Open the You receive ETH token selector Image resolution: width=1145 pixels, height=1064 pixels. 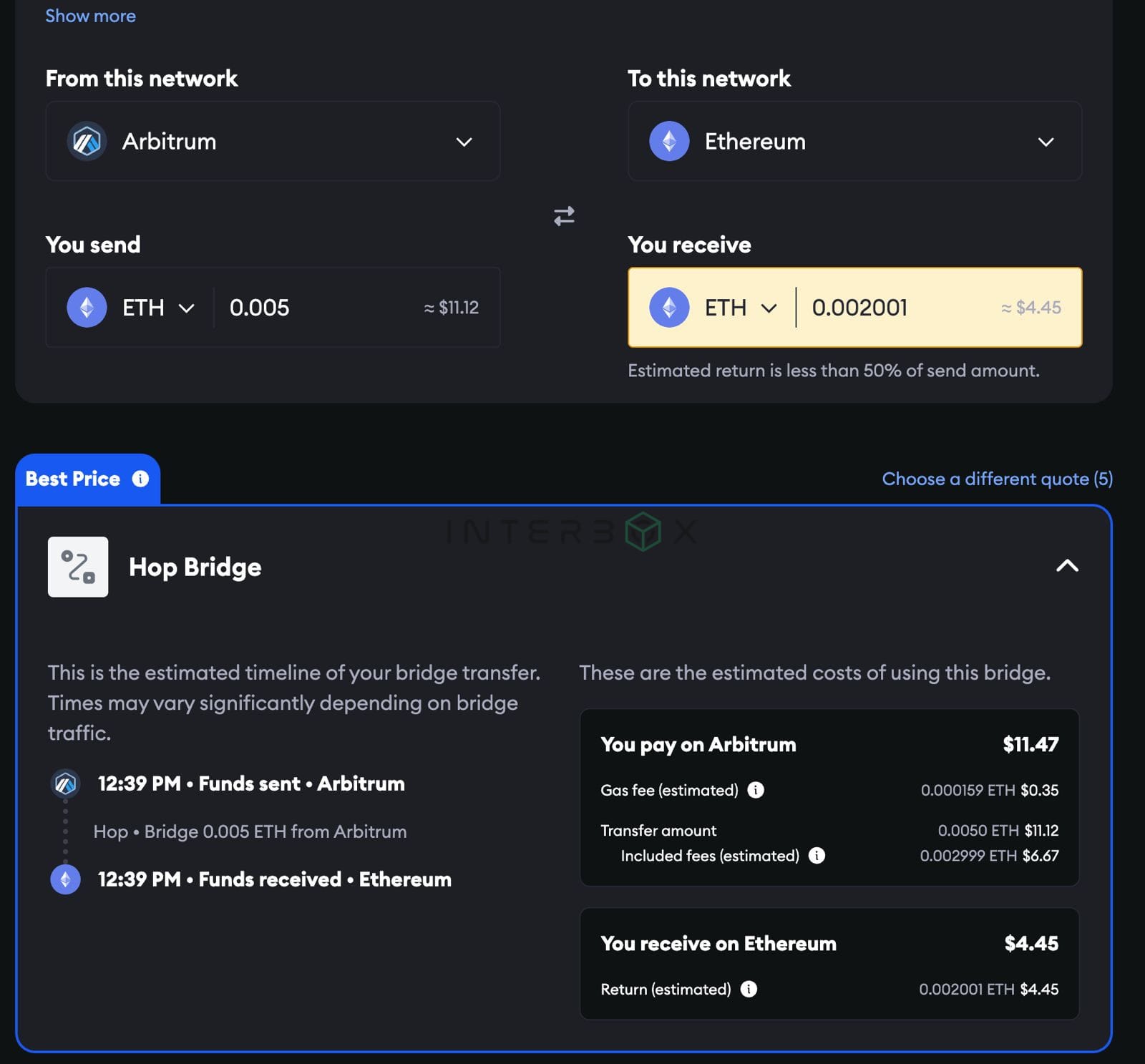tap(714, 308)
